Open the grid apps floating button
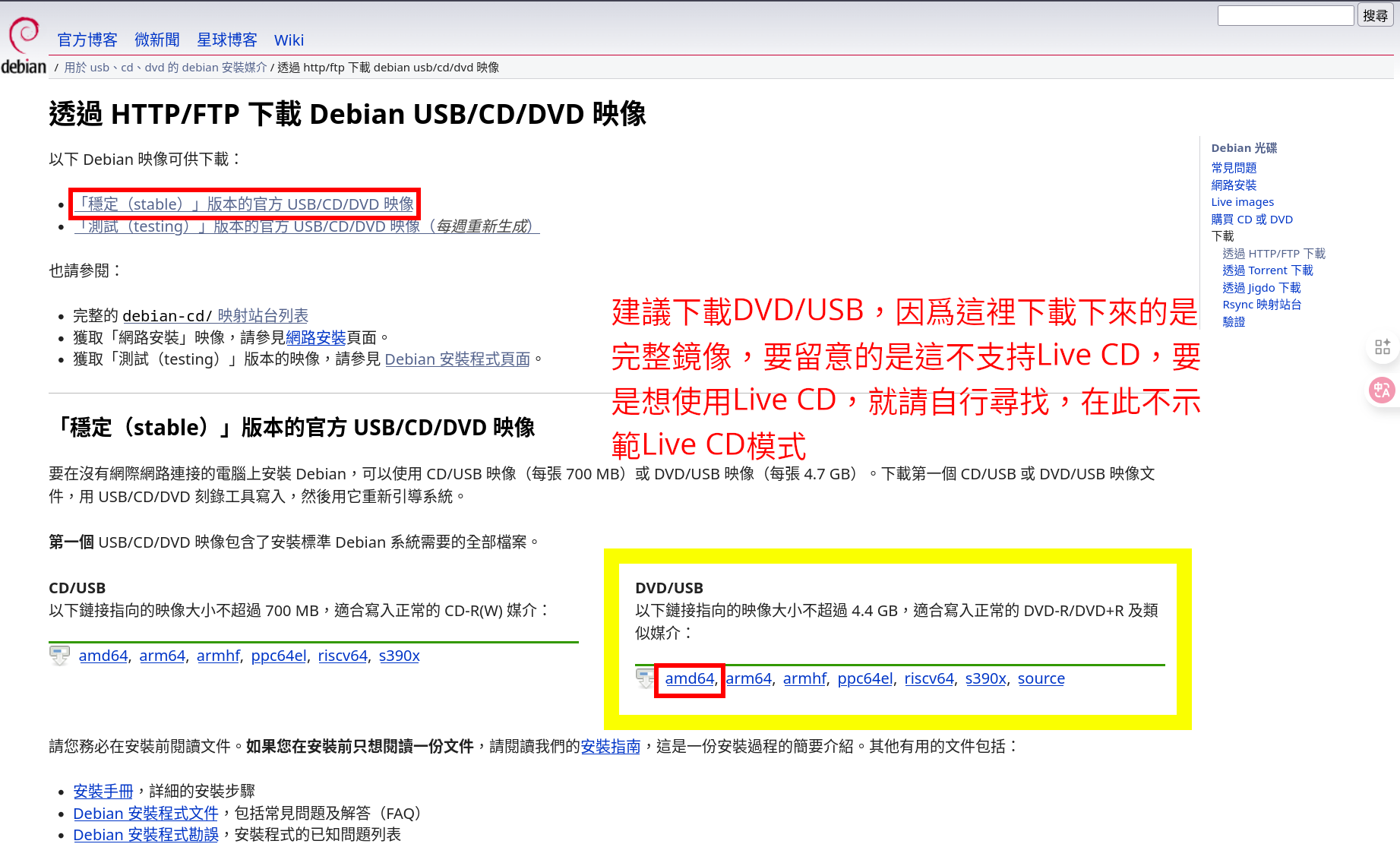Viewport: 1400px width, 844px height. tap(1383, 347)
